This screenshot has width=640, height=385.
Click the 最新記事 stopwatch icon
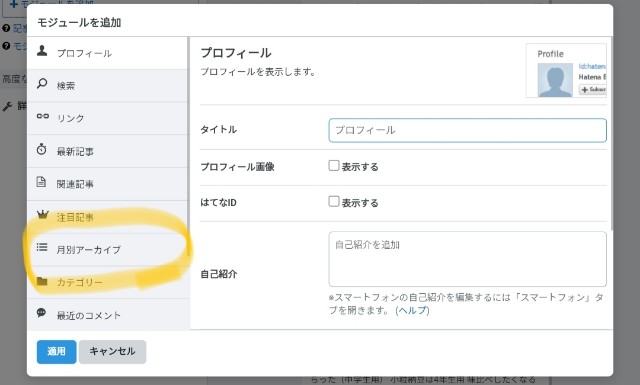click(42, 149)
